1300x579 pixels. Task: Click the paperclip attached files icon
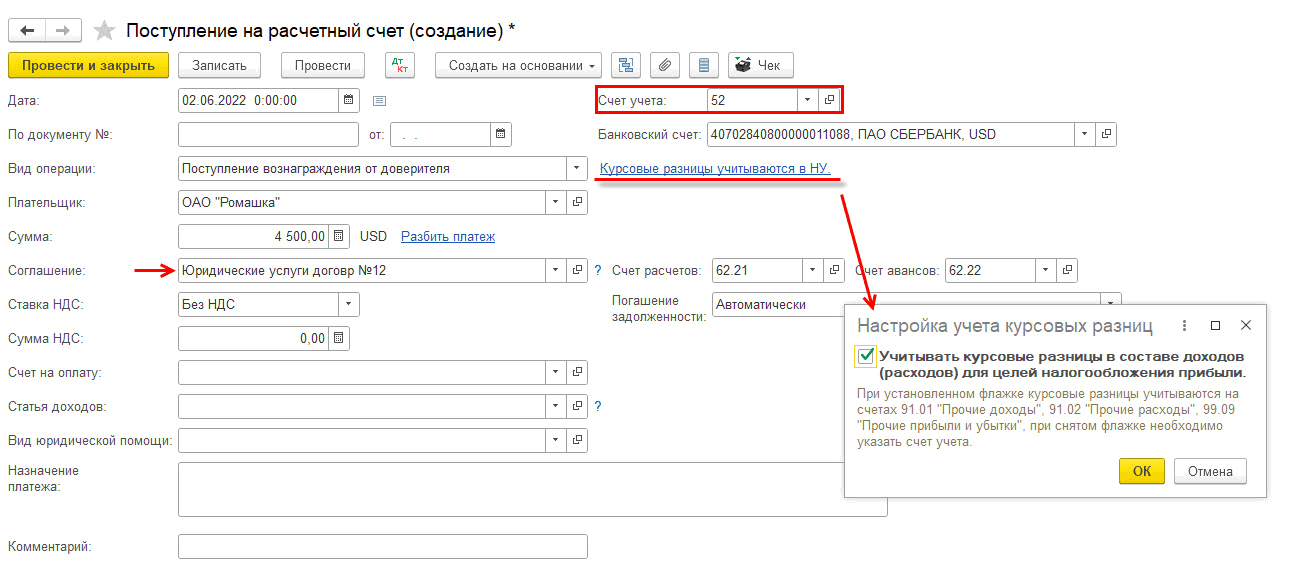point(665,66)
